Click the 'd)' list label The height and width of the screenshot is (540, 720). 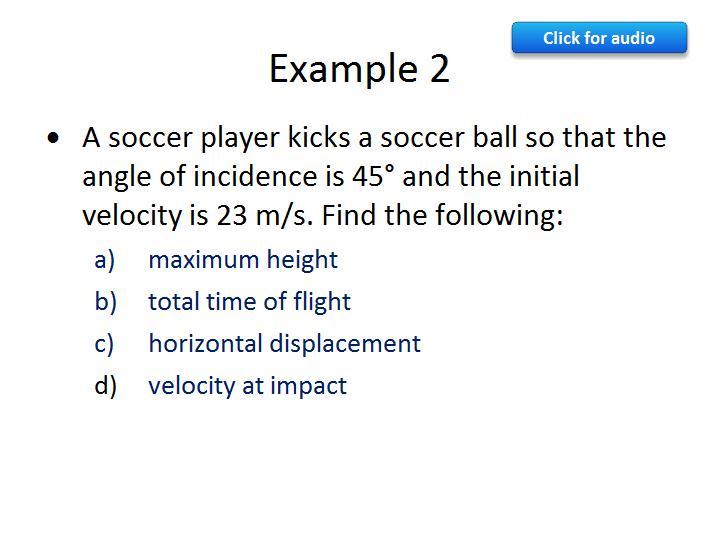pos(105,386)
